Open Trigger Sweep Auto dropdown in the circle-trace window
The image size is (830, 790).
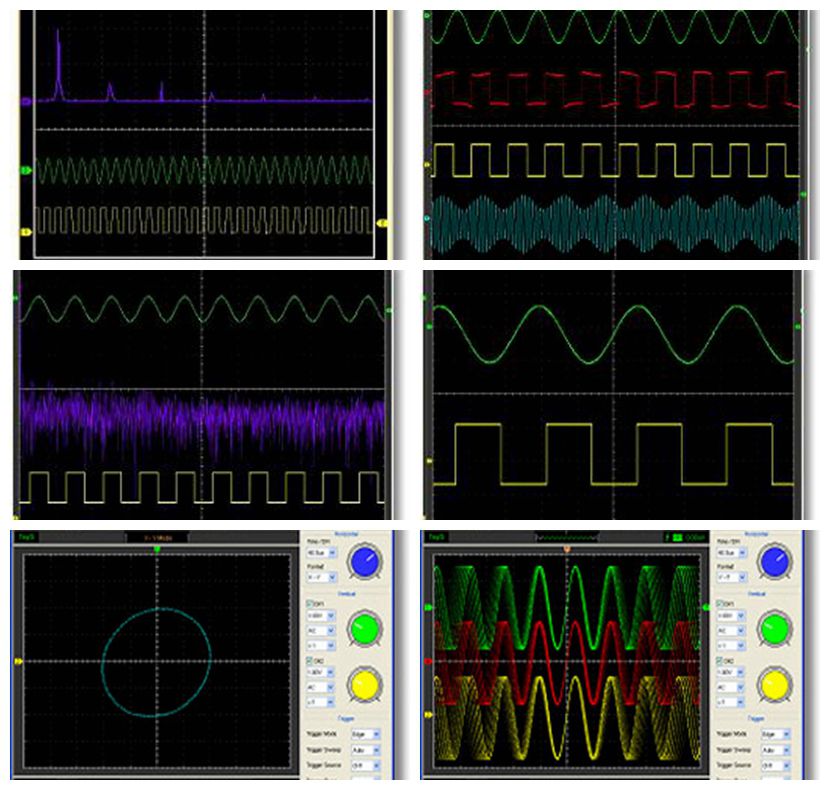(x=366, y=750)
